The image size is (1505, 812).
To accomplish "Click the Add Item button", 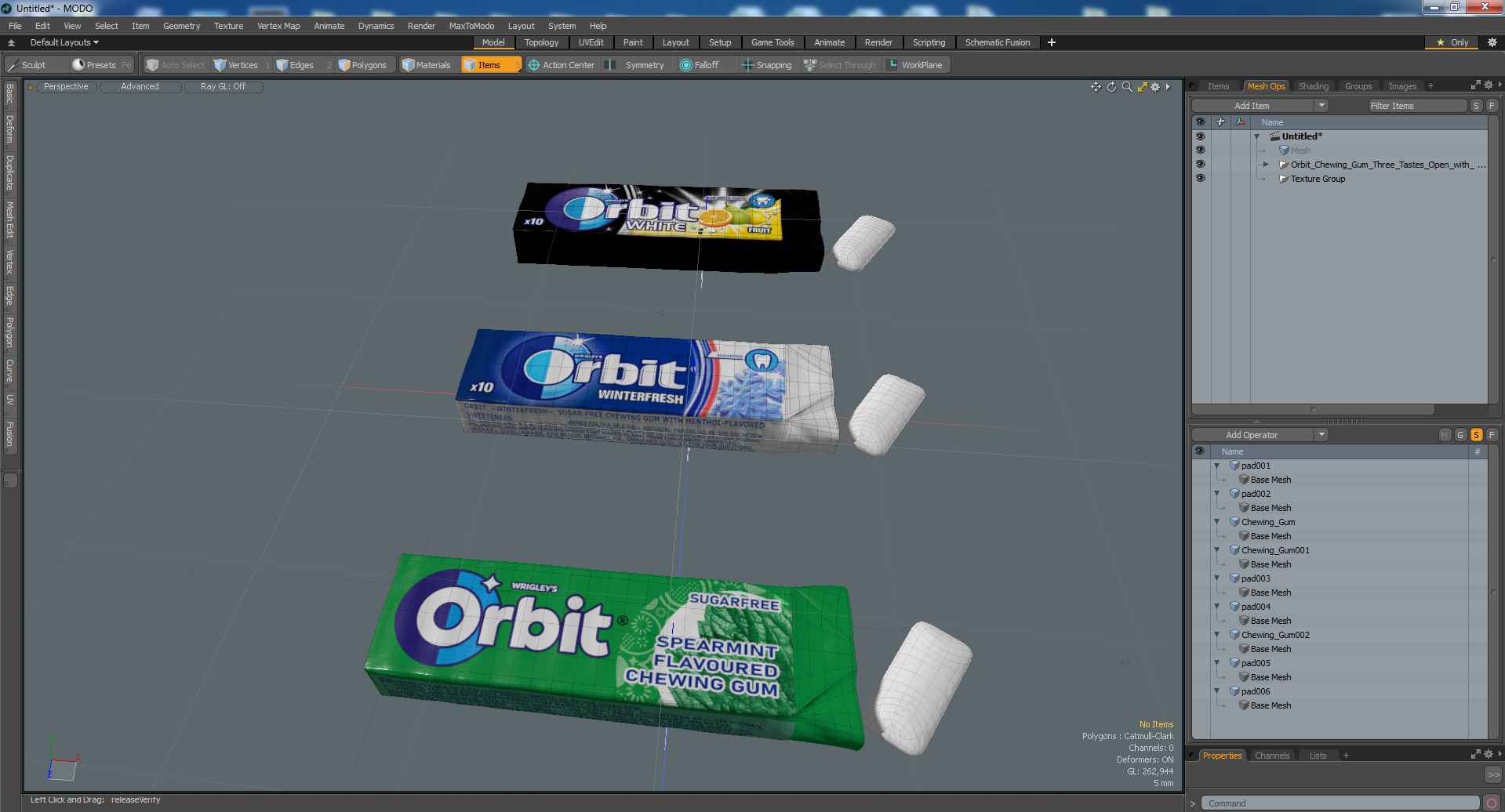I will click(x=1252, y=106).
